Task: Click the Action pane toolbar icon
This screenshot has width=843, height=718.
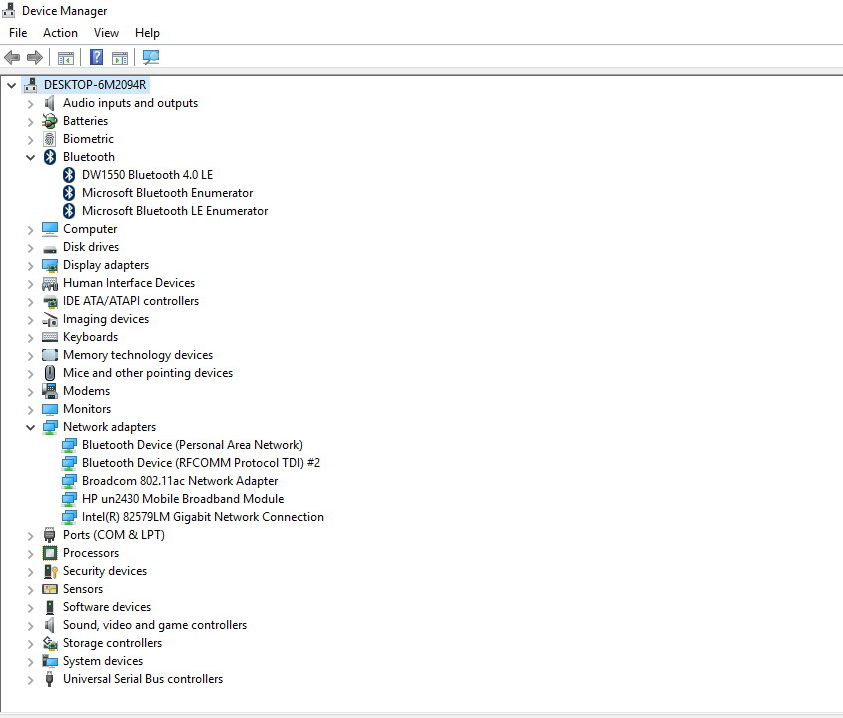Action: (120, 58)
